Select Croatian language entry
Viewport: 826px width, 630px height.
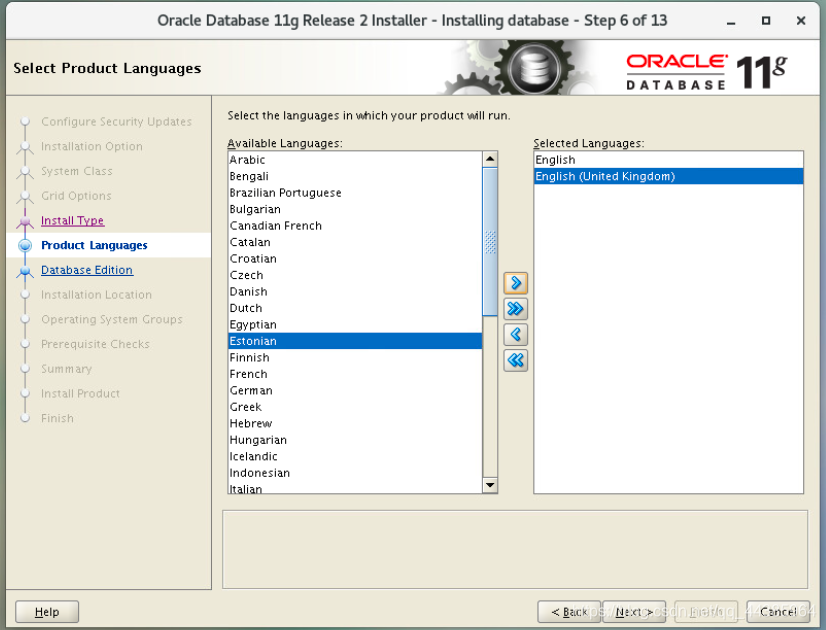(355, 258)
